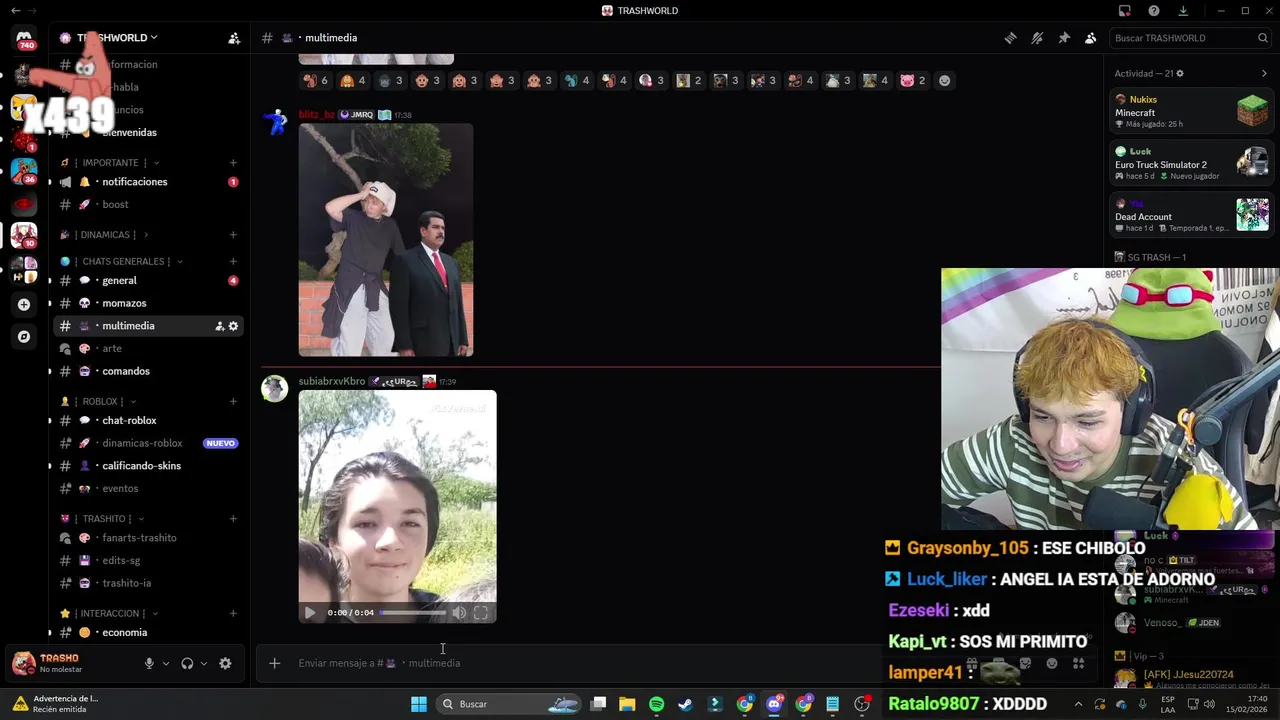Open pinned messages pin icon
The image size is (1280, 720).
tap(1064, 38)
